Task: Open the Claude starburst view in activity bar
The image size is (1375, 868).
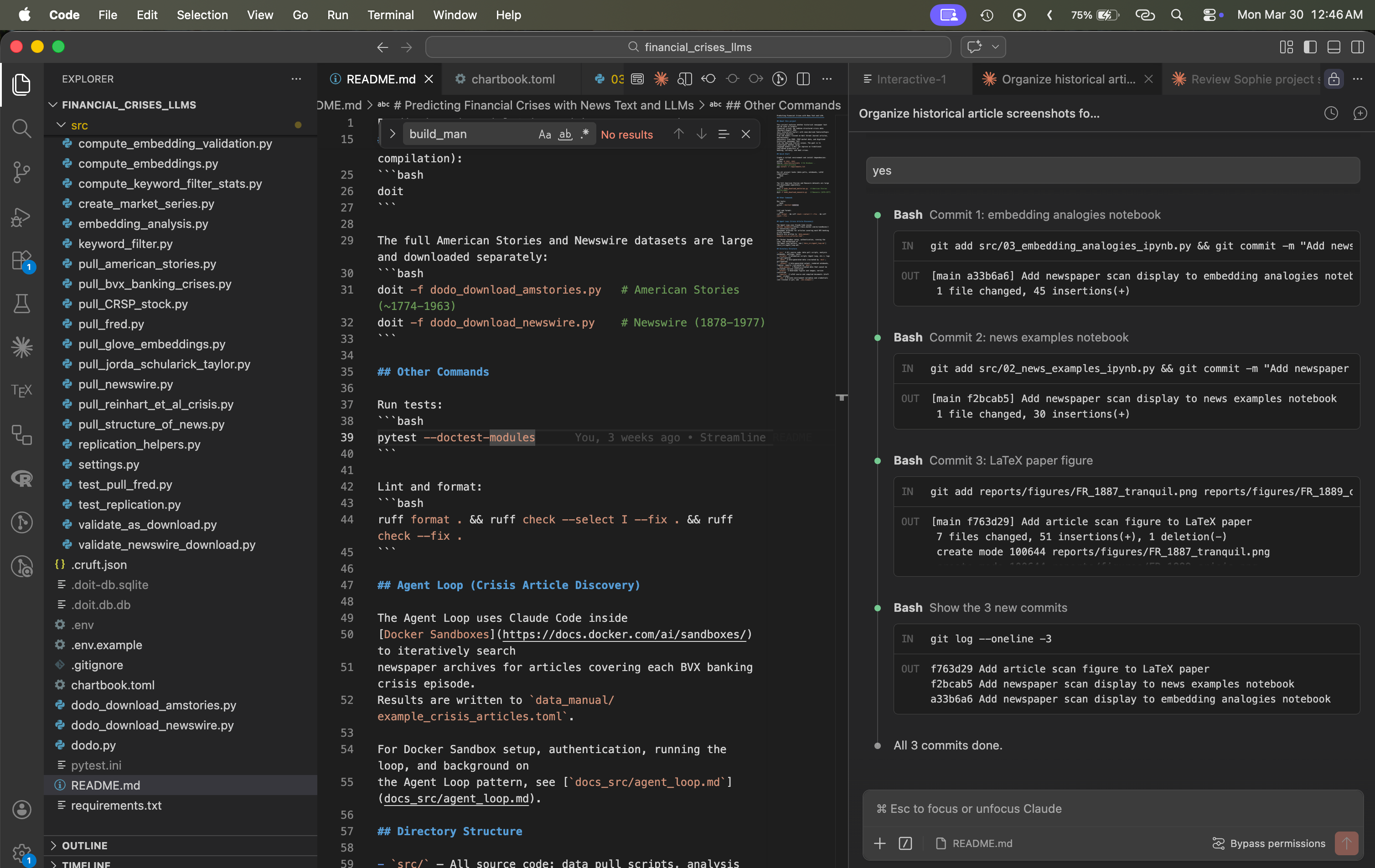Action: 22,347
